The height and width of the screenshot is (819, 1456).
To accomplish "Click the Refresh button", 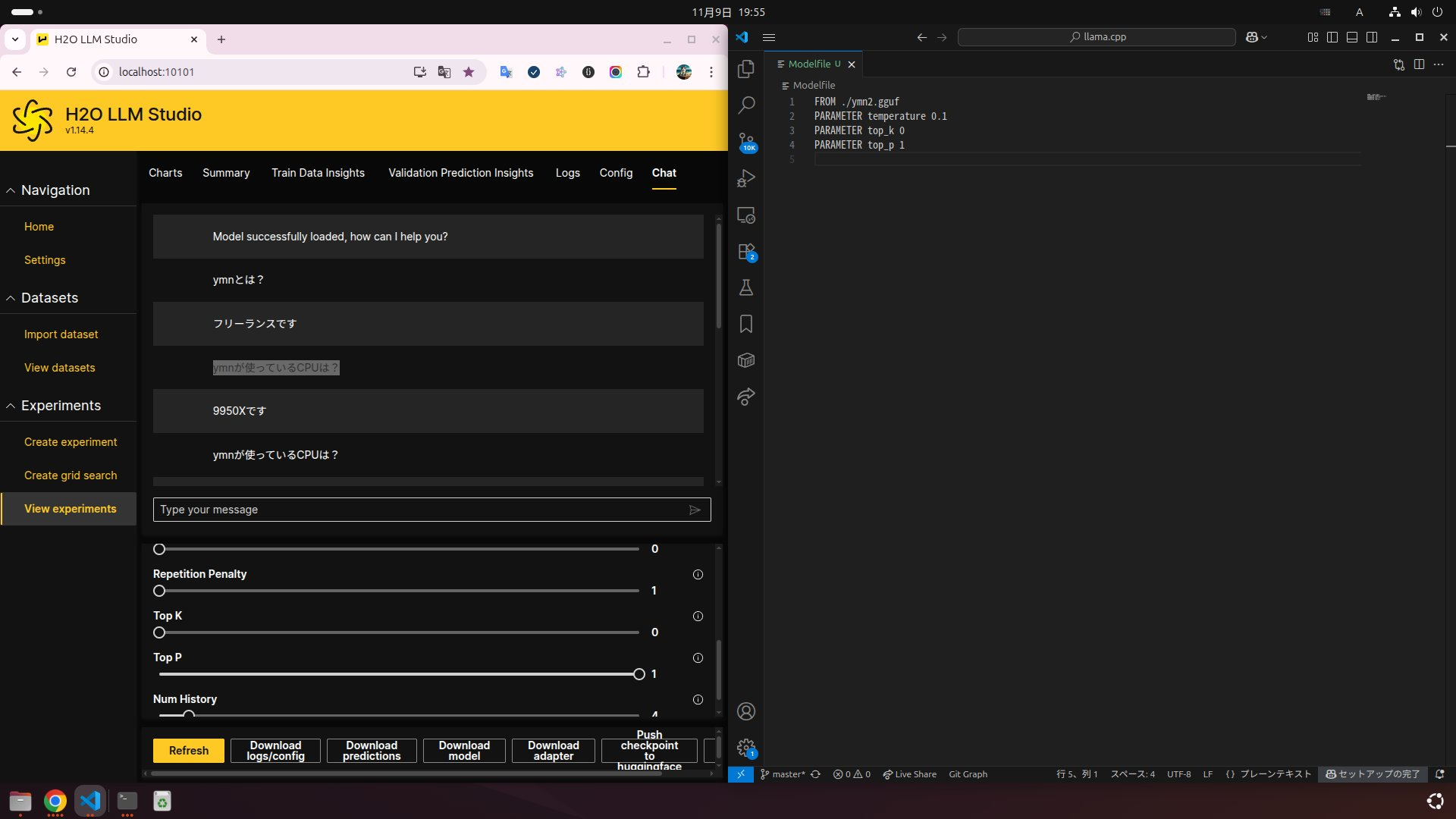I will tap(189, 751).
